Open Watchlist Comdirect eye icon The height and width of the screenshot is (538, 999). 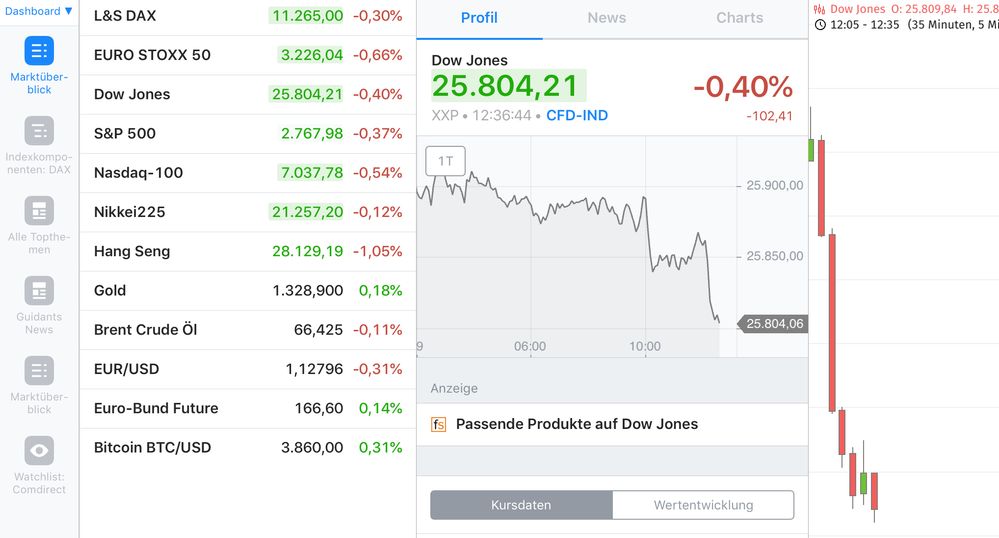(39, 451)
